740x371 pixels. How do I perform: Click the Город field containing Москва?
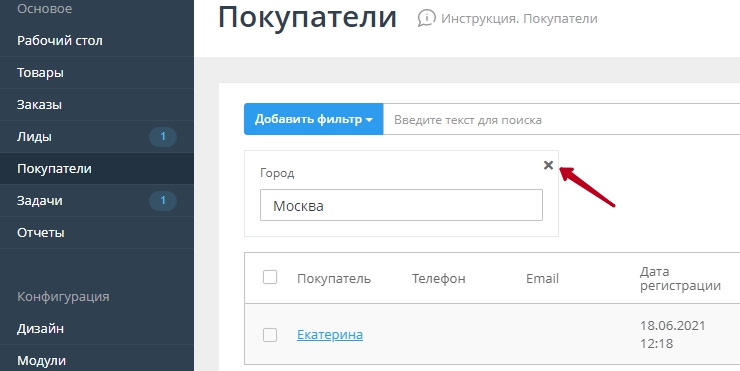(401, 205)
